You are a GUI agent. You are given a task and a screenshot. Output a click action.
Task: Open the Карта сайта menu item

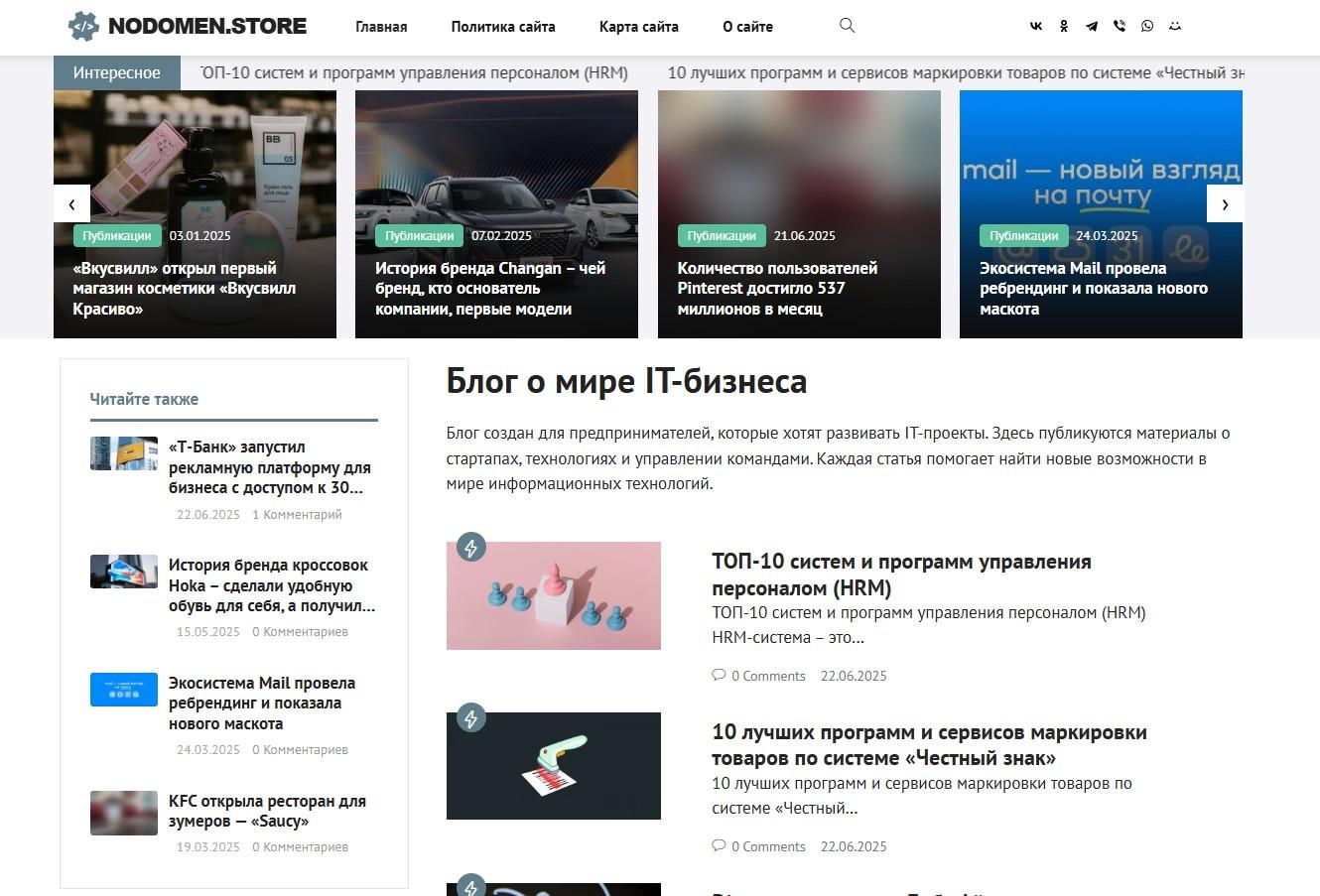639,27
